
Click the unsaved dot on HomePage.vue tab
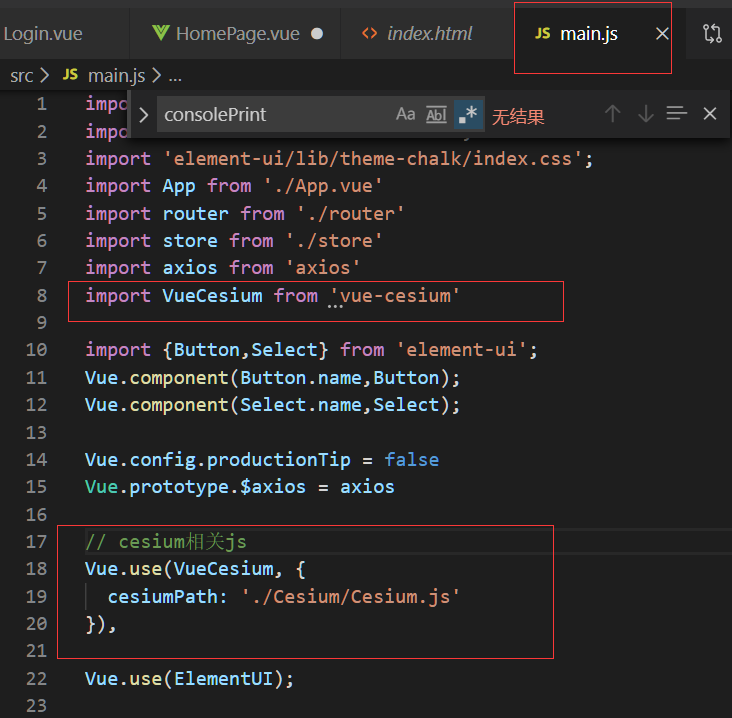(317, 34)
